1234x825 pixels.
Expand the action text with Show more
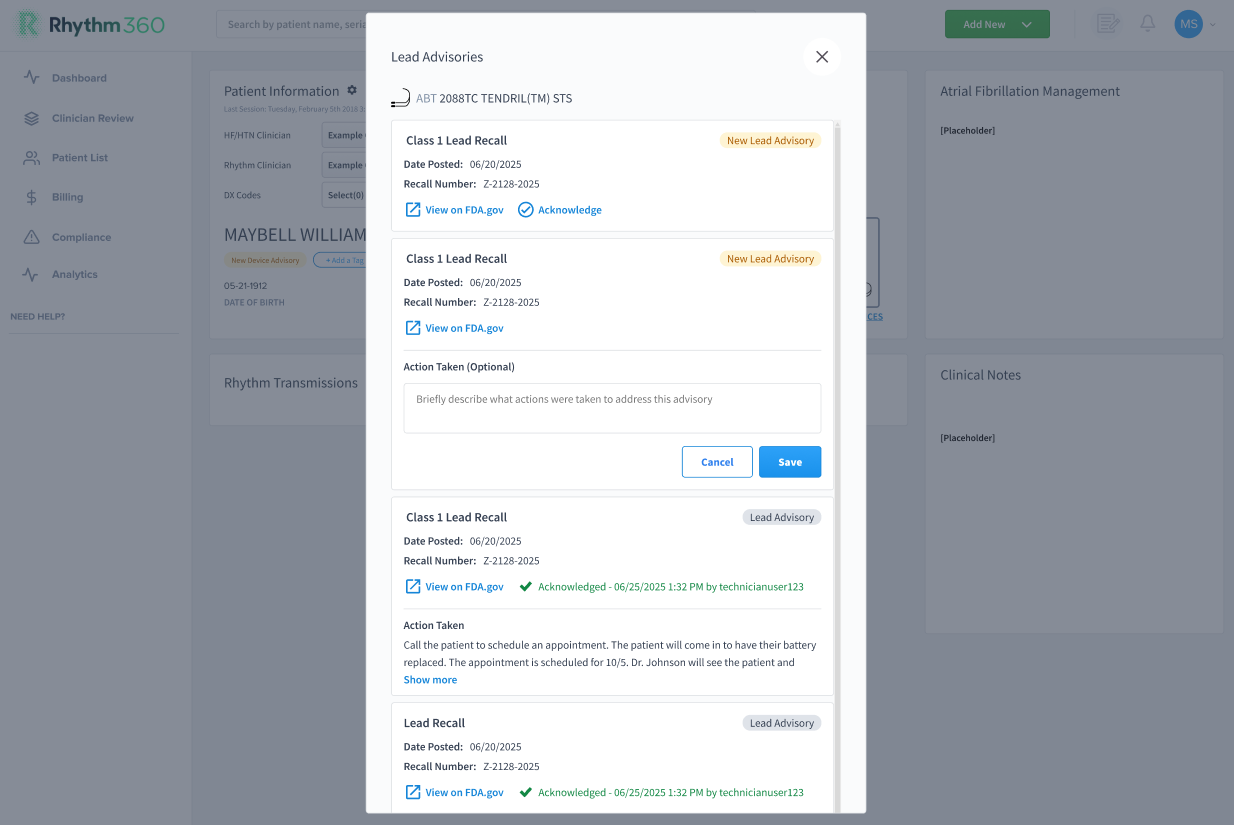tap(430, 680)
